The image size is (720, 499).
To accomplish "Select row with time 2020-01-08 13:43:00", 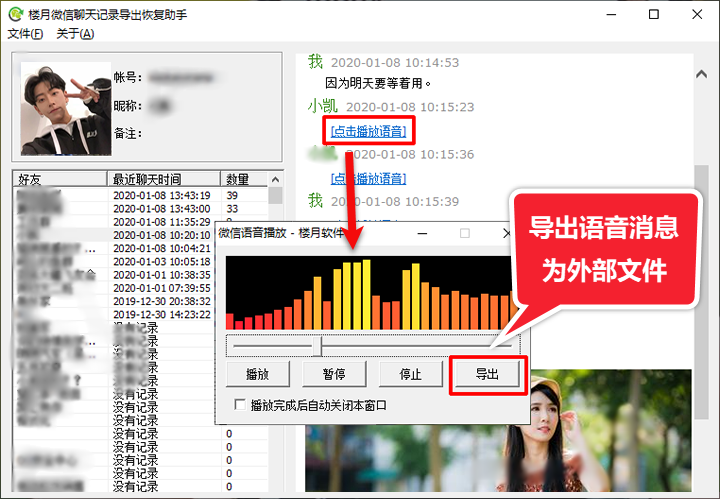I will click(141, 208).
